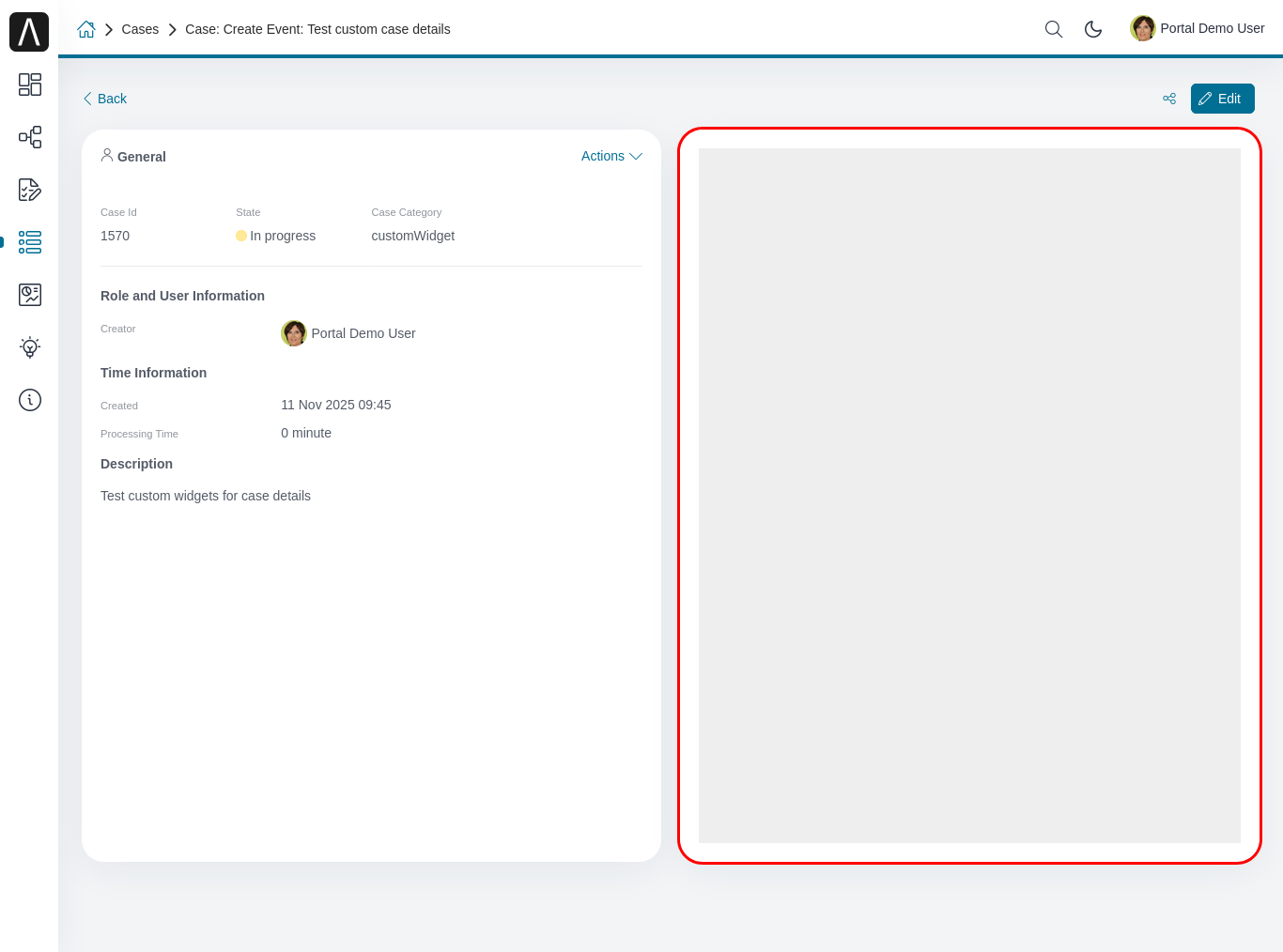Select the active Cases list icon

(x=29, y=242)
